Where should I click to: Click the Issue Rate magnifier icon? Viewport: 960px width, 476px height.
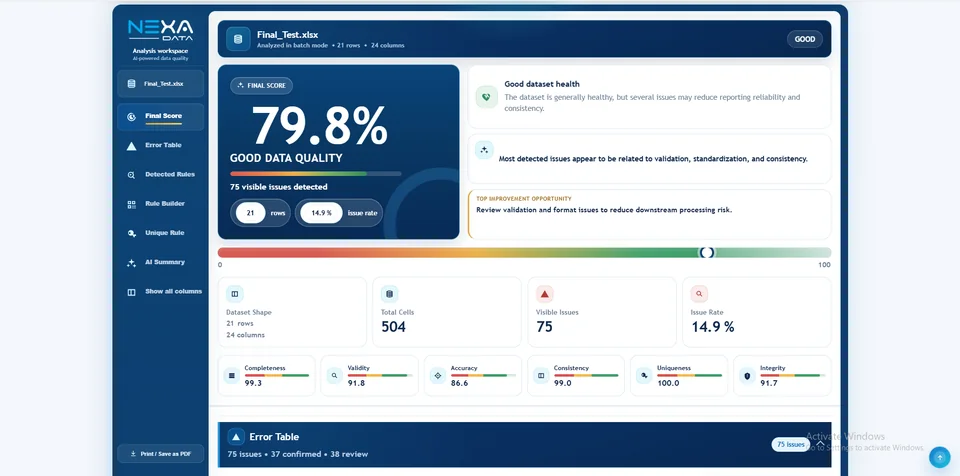[699, 294]
